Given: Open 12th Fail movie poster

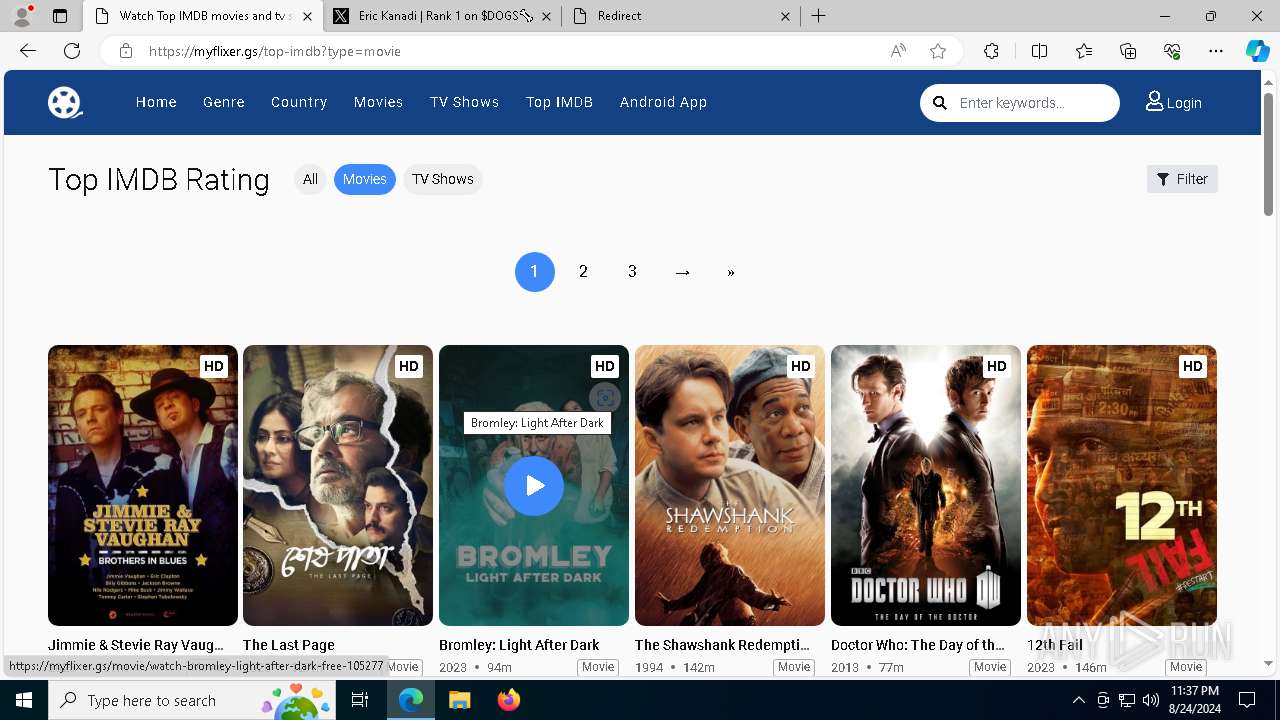Looking at the screenshot, I should 1122,485.
